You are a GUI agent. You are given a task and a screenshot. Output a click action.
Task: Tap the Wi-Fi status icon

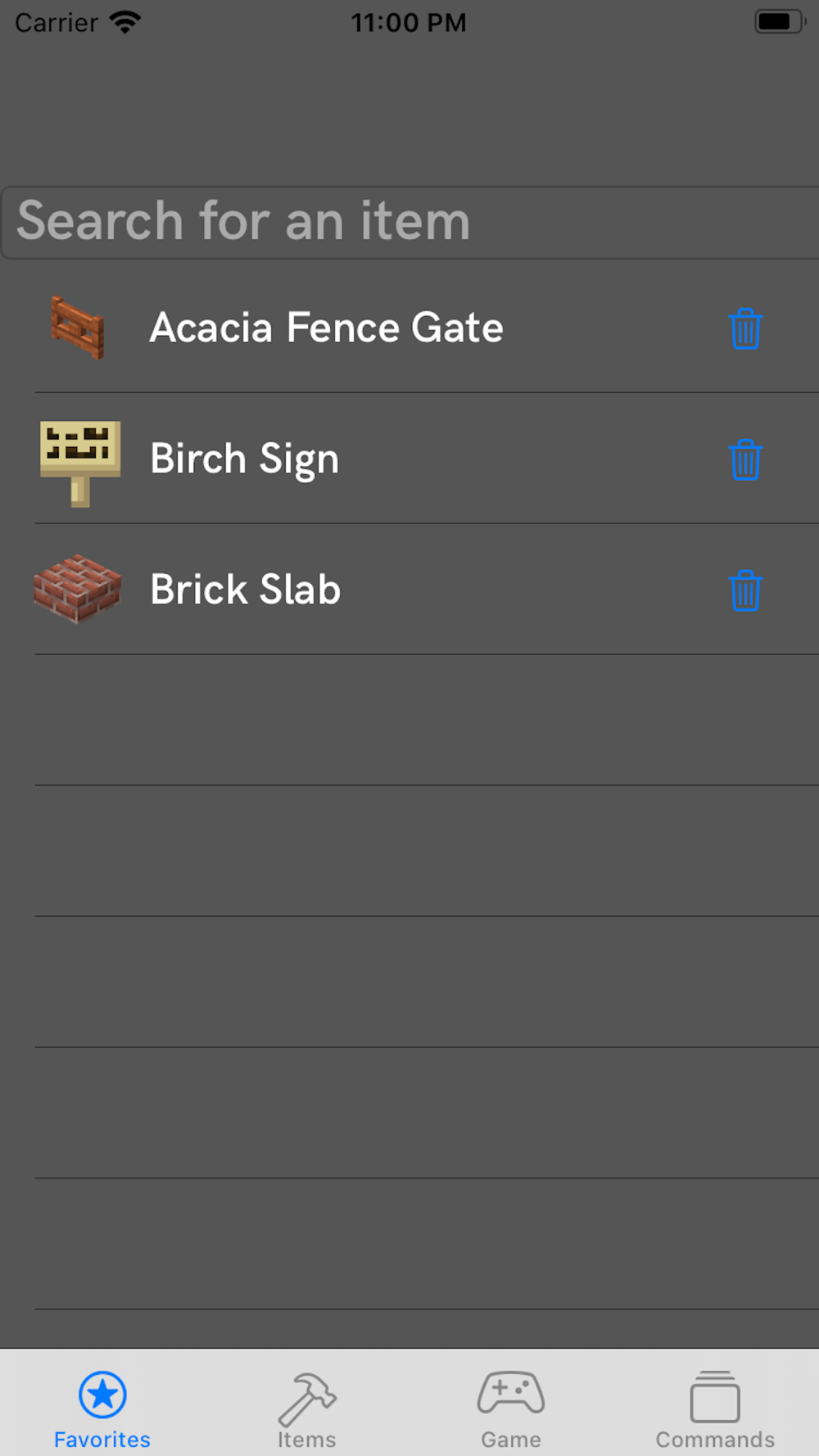[x=125, y=22]
